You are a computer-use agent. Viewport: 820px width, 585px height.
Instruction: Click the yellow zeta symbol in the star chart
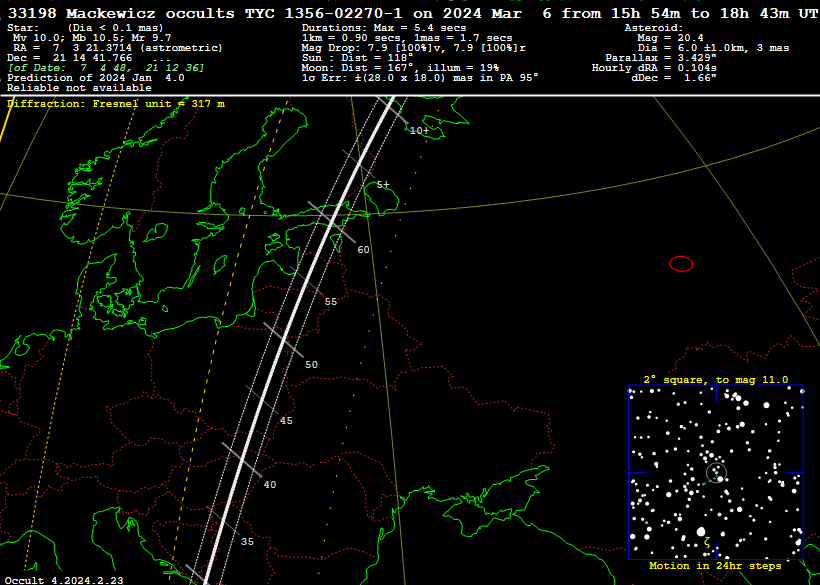707,543
